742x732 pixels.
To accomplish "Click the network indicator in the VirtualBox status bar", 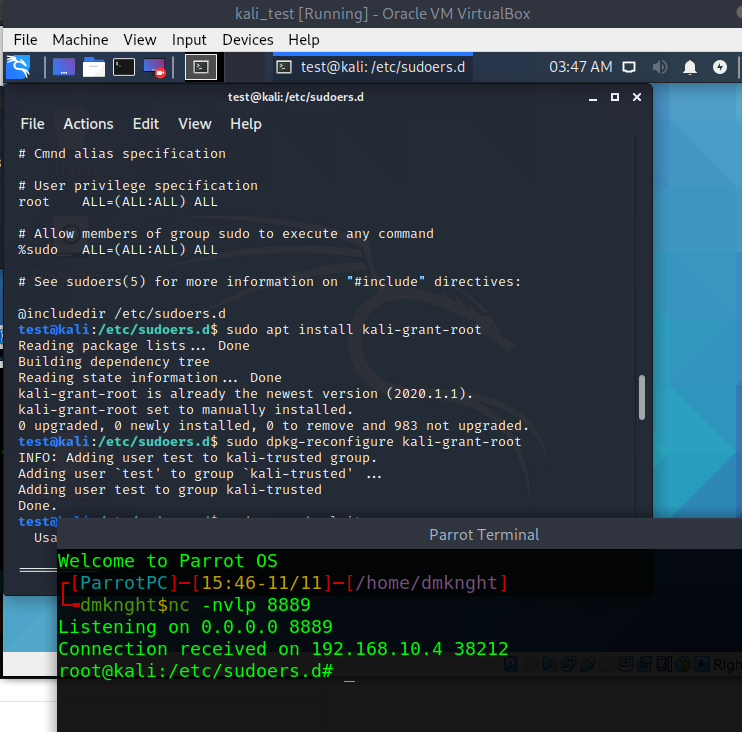I will (568, 664).
